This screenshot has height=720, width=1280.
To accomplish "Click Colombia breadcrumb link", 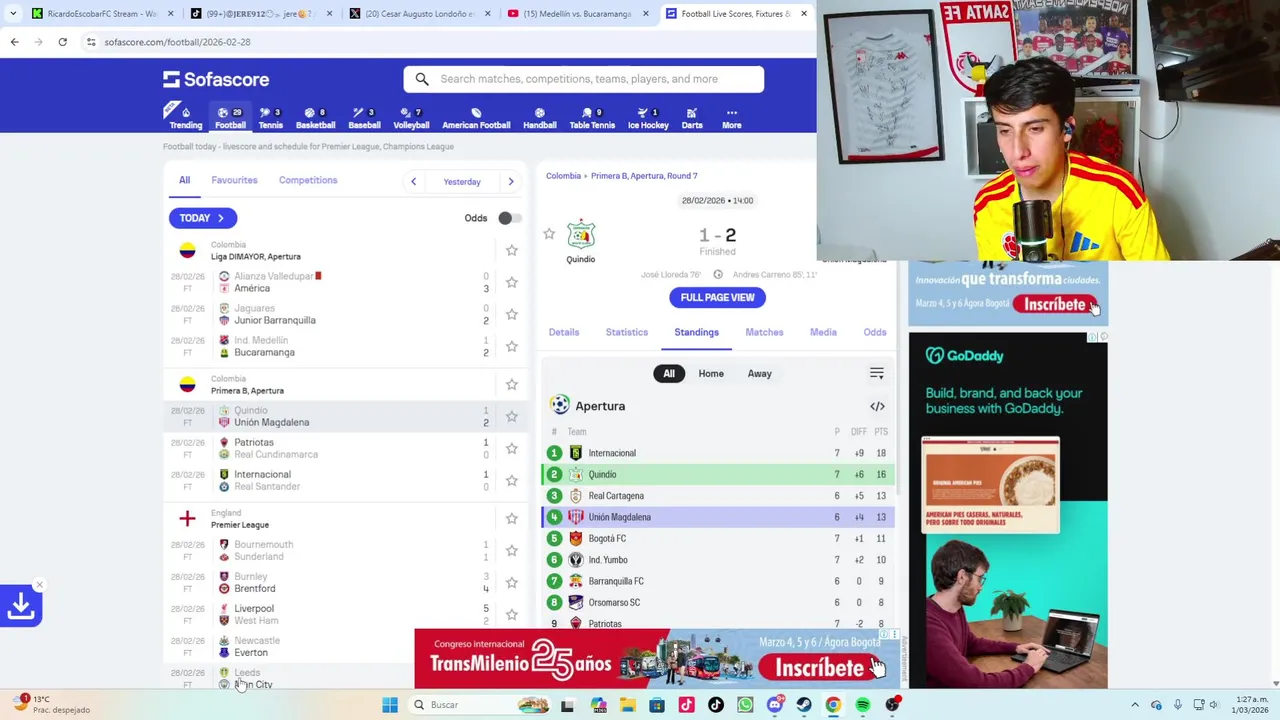I will [x=563, y=176].
